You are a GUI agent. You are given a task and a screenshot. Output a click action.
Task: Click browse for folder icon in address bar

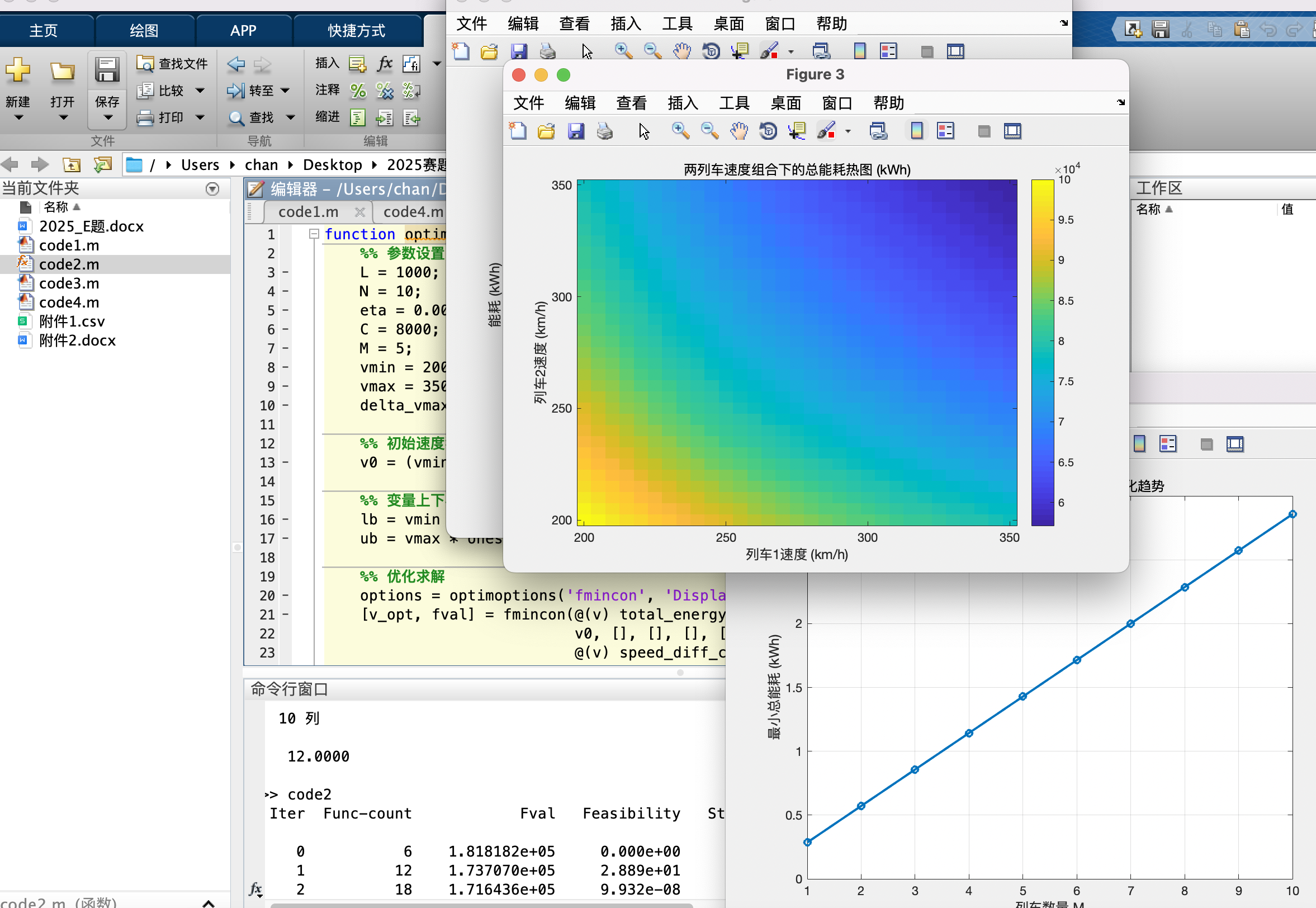[103, 165]
